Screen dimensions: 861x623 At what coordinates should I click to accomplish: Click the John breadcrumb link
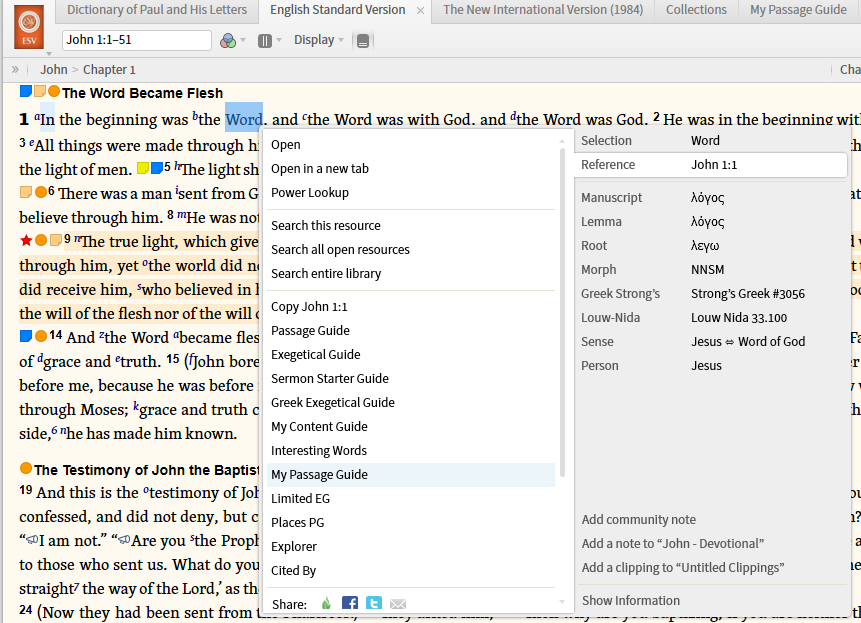point(53,70)
